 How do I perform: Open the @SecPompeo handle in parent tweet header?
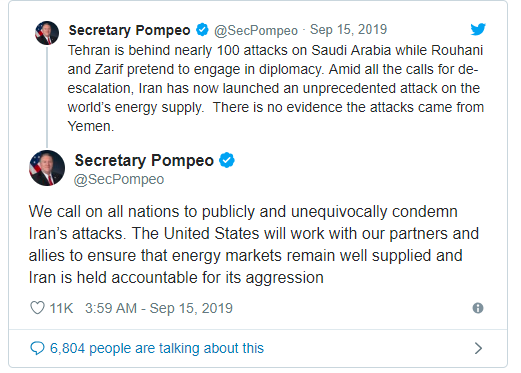point(256,31)
